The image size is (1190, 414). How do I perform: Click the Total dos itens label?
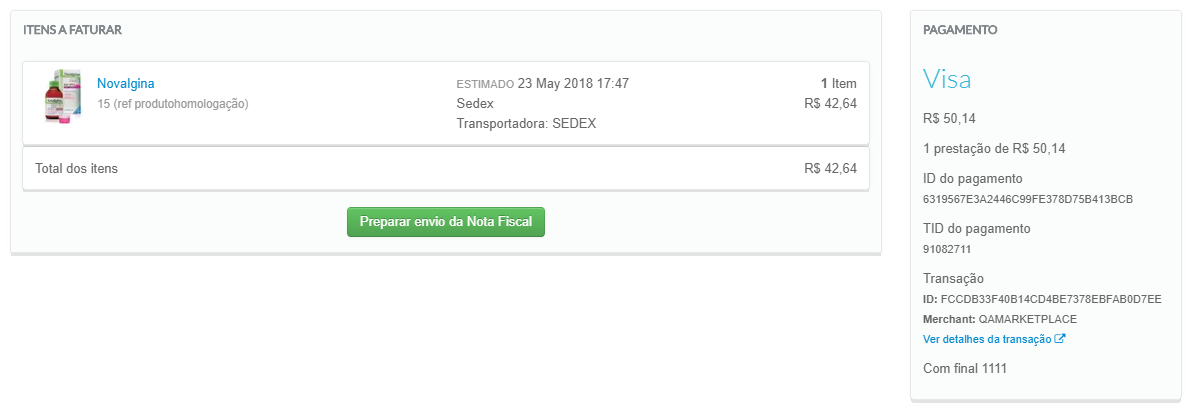tap(76, 168)
